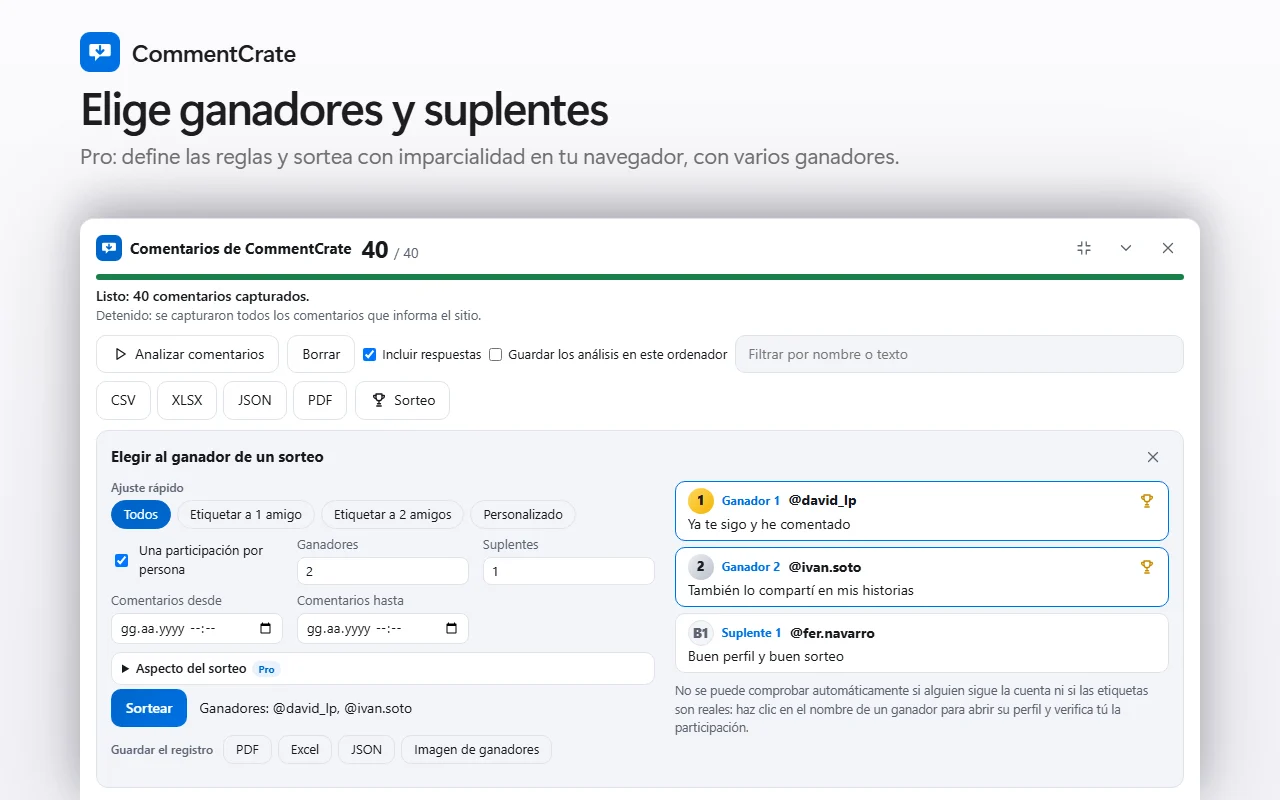The image size is (1280, 800).
Task: Export comments as PDF from top row
Action: (320, 400)
